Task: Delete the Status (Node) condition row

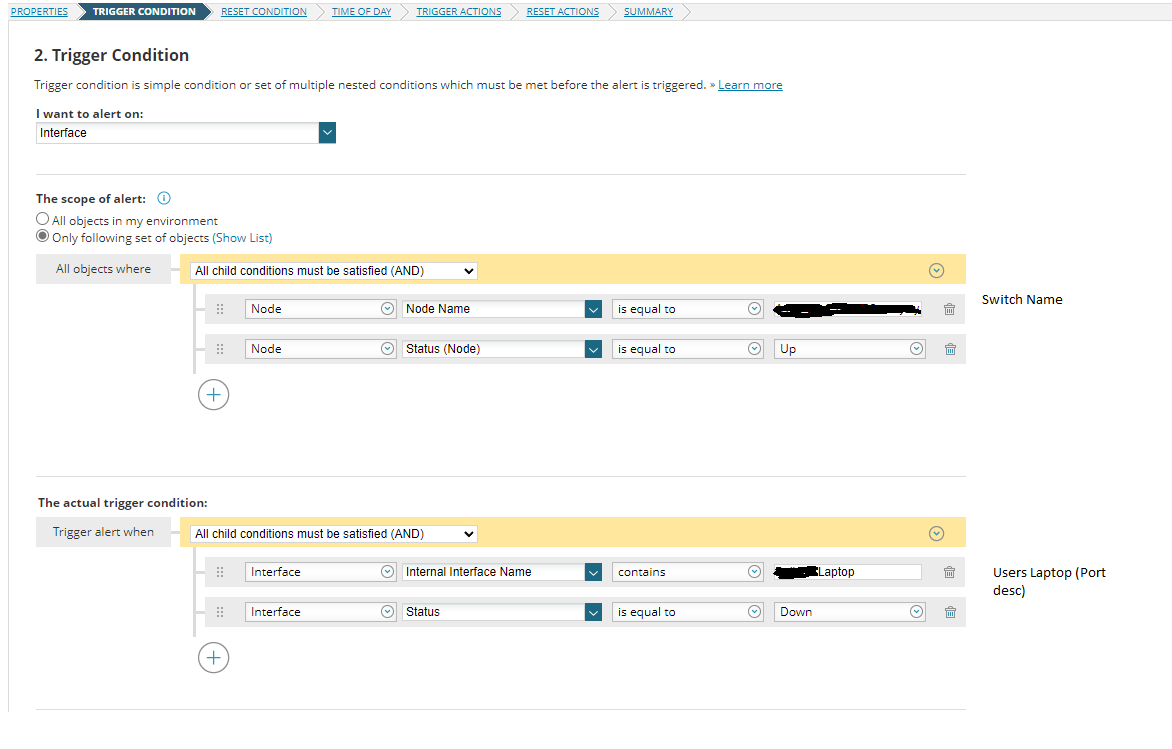Action: pos(950,349)
